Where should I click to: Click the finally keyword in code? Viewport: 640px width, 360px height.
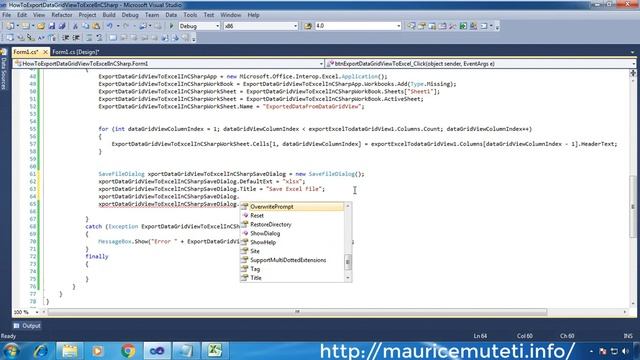[x=97, y=256]
